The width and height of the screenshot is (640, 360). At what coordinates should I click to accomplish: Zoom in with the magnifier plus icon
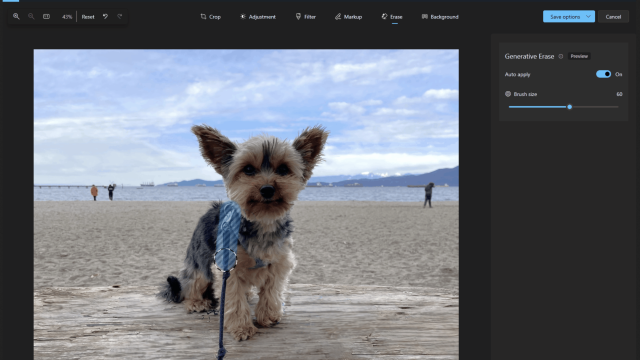[16, 16]
